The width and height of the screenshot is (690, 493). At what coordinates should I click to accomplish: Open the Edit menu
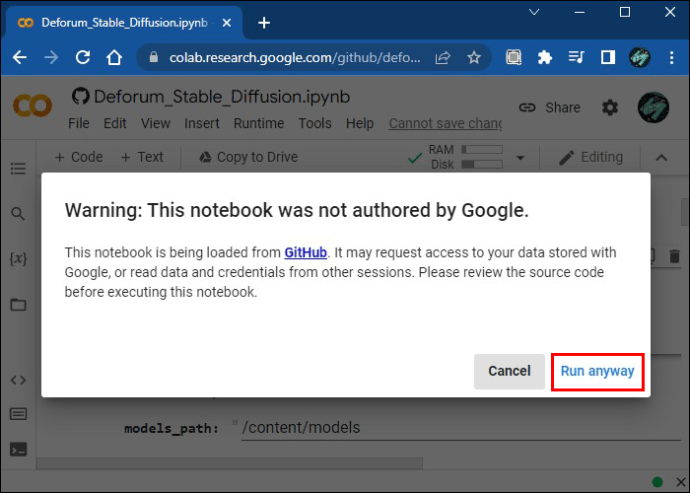click(x=115, y=123)
